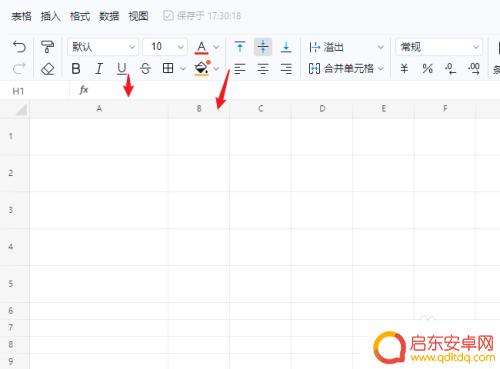Click the text overflow icon beside 溢出
500x369 pixels.
315,47
